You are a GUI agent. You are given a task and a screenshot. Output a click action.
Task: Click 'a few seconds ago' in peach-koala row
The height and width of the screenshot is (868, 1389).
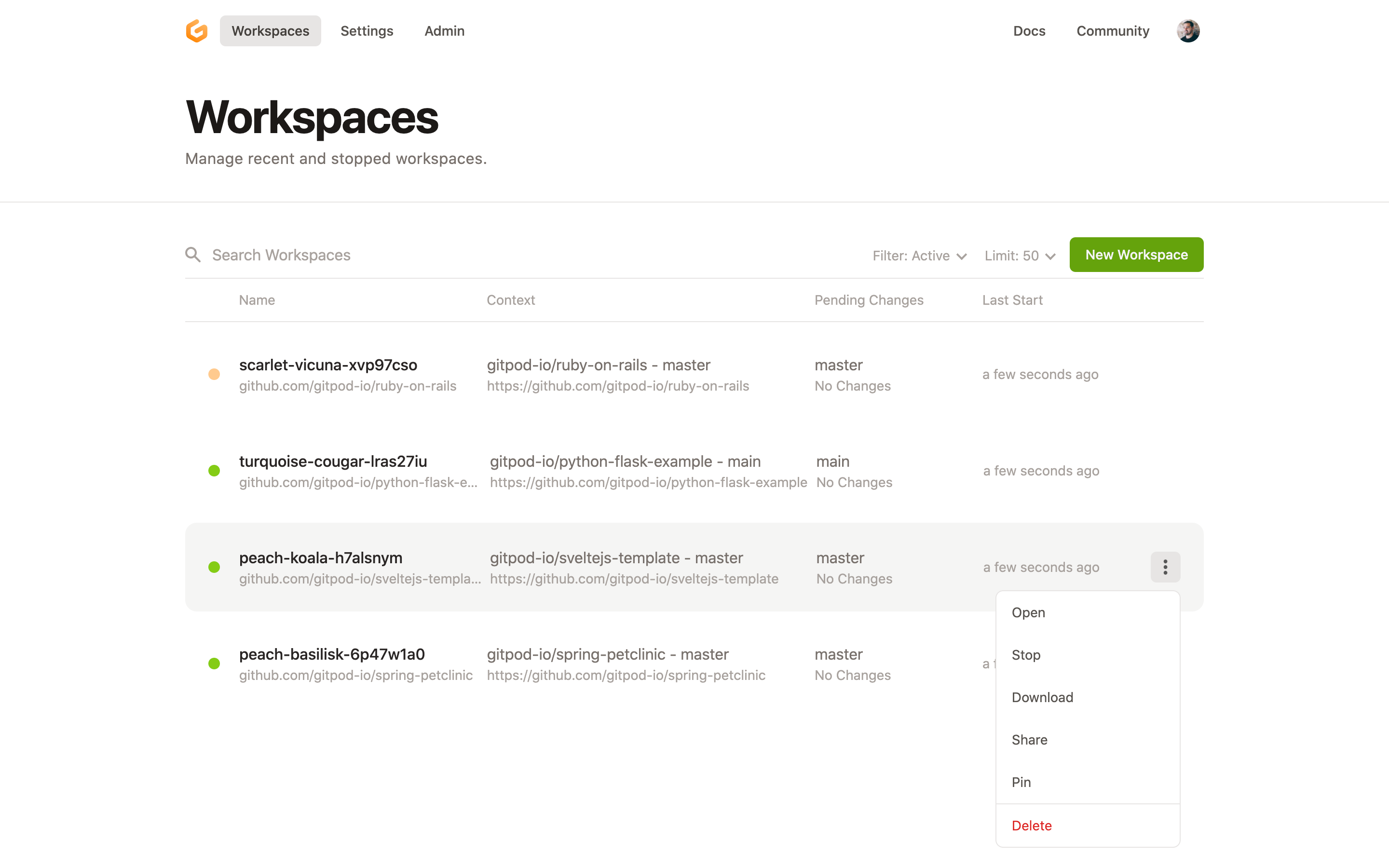(x=1041, y=567)
